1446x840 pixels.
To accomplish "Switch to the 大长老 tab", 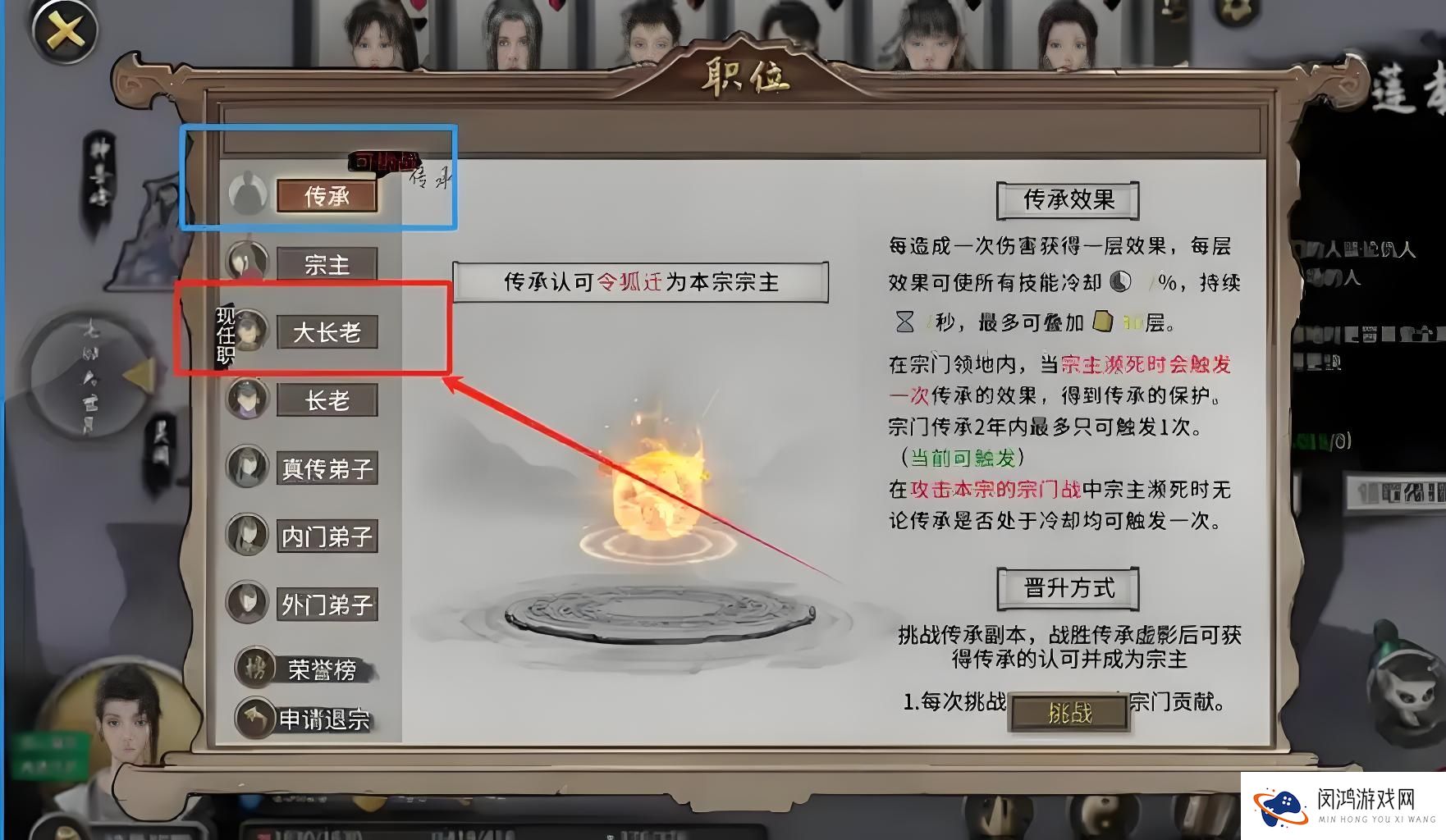I will (x=327, y=332).
